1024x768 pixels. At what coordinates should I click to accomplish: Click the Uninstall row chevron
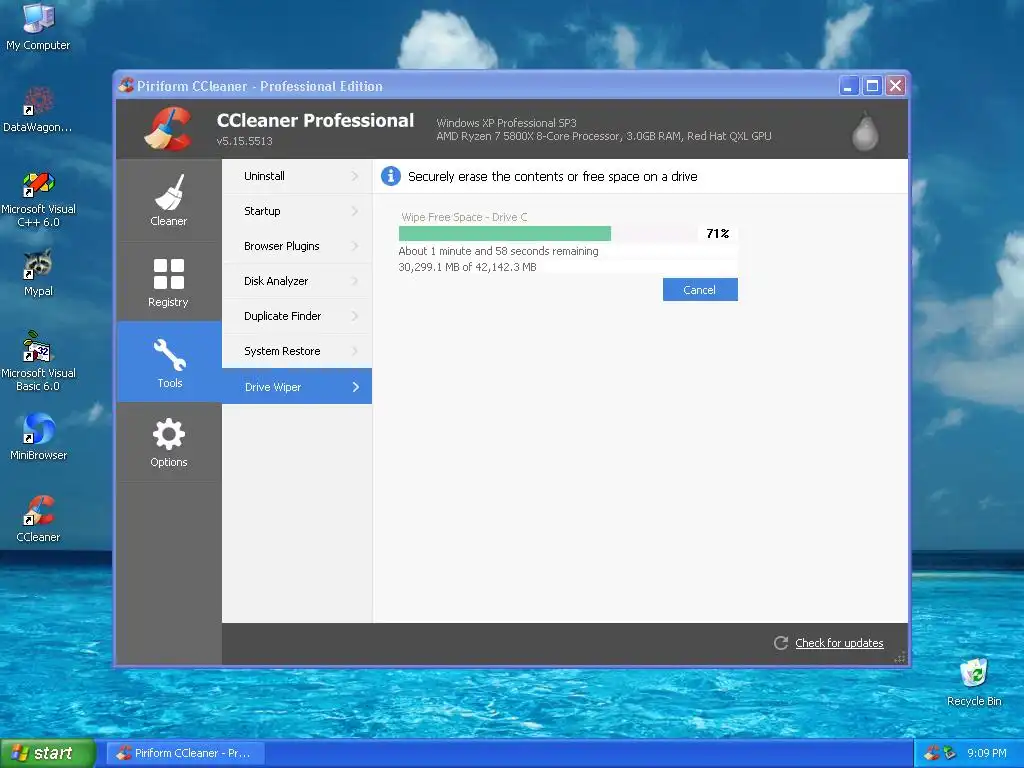[355, 176]
